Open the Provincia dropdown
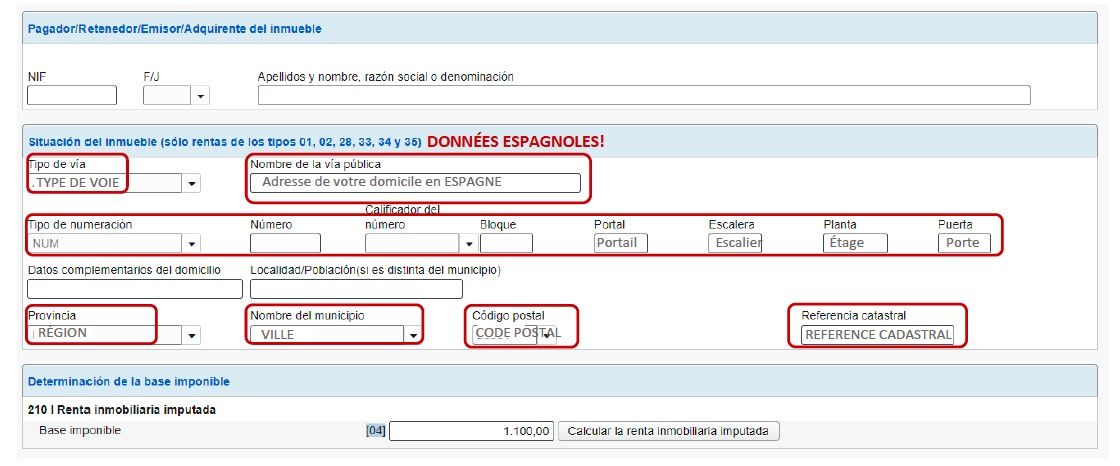The width and height of the screenshot is (1120, 466). click(192, 335)
